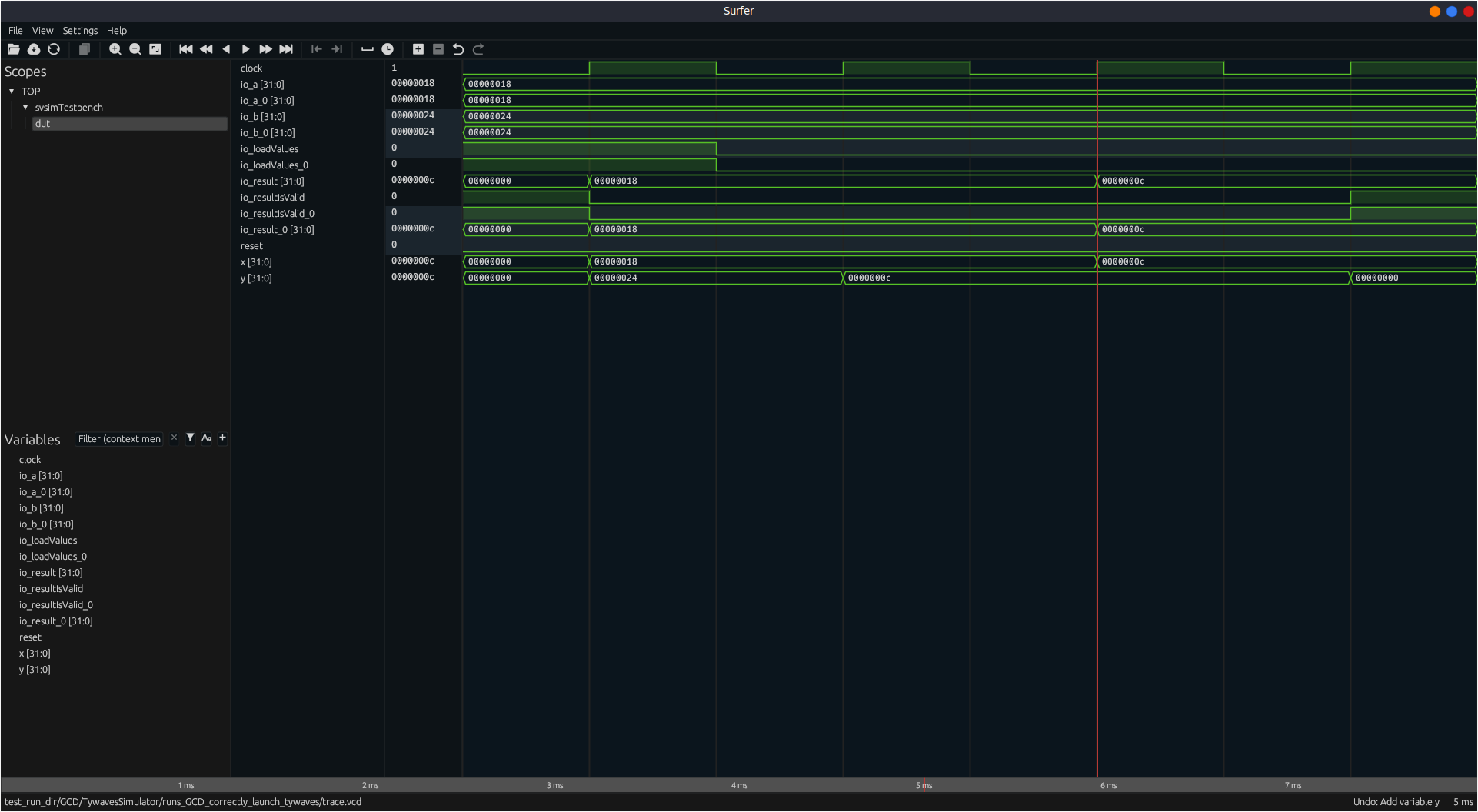Select io_loadValues in waveform list

click(269, 149)
